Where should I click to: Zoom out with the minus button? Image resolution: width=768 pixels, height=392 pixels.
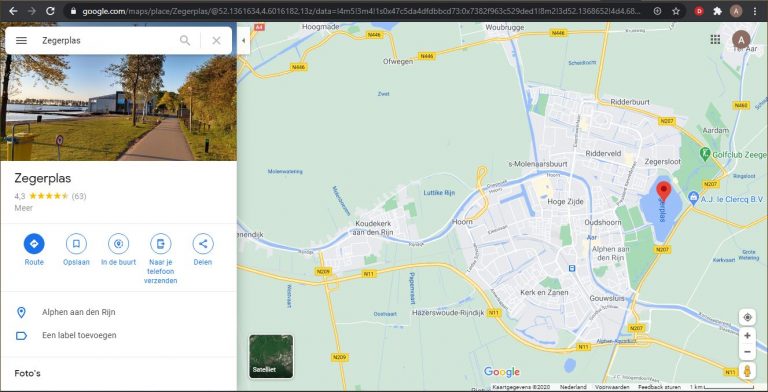point(747,352)
